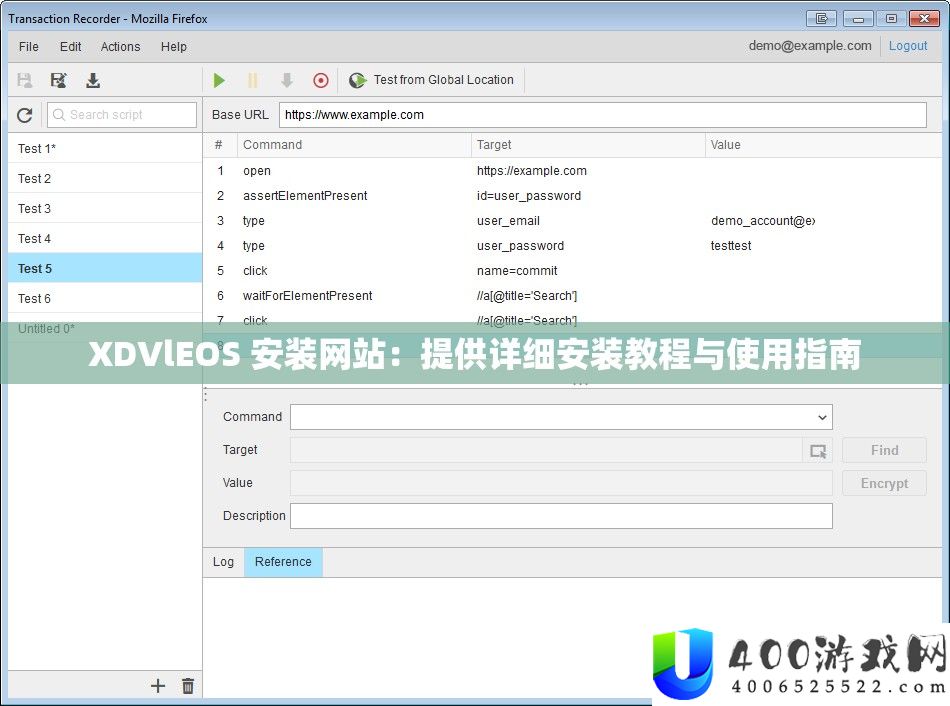Start recording with red record icon

point(321,80)
